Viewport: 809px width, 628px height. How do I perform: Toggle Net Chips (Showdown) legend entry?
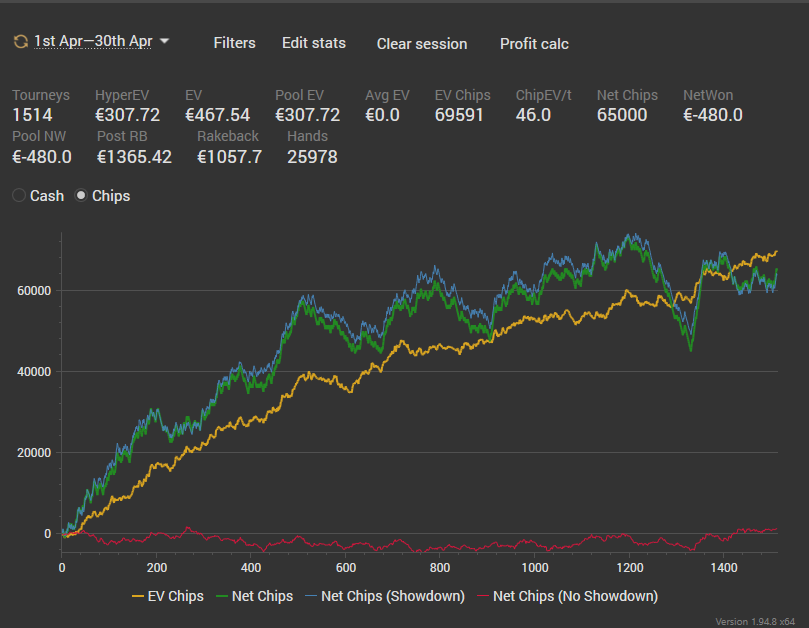[x=385, y=596]
